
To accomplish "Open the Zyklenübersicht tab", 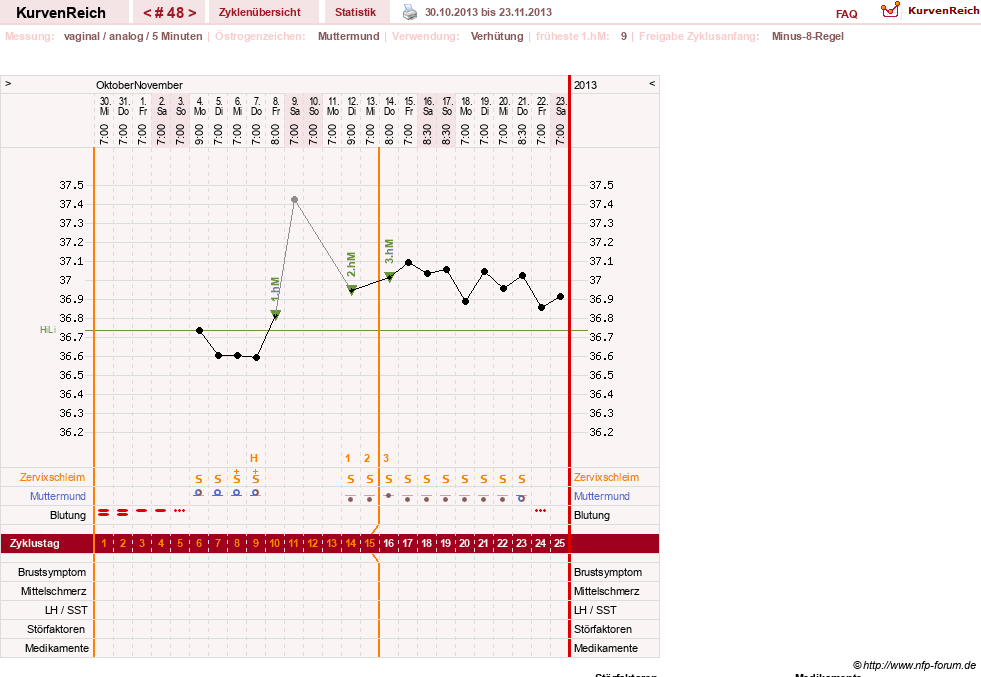I will click(x=260, y=12).
